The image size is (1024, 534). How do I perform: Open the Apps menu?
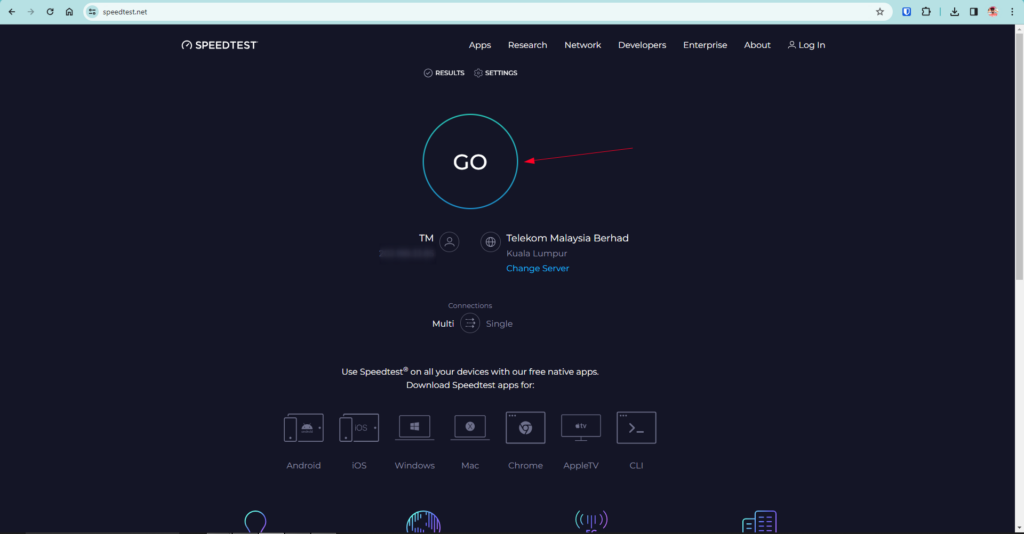480,45
